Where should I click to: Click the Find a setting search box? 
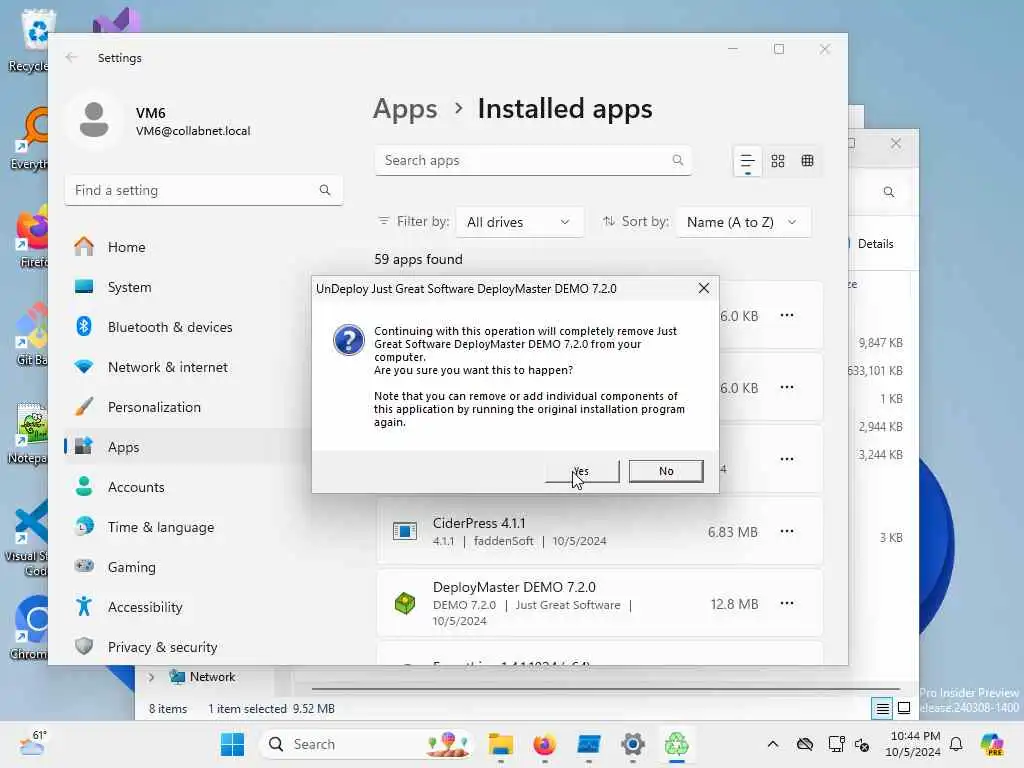coord(203,190)
